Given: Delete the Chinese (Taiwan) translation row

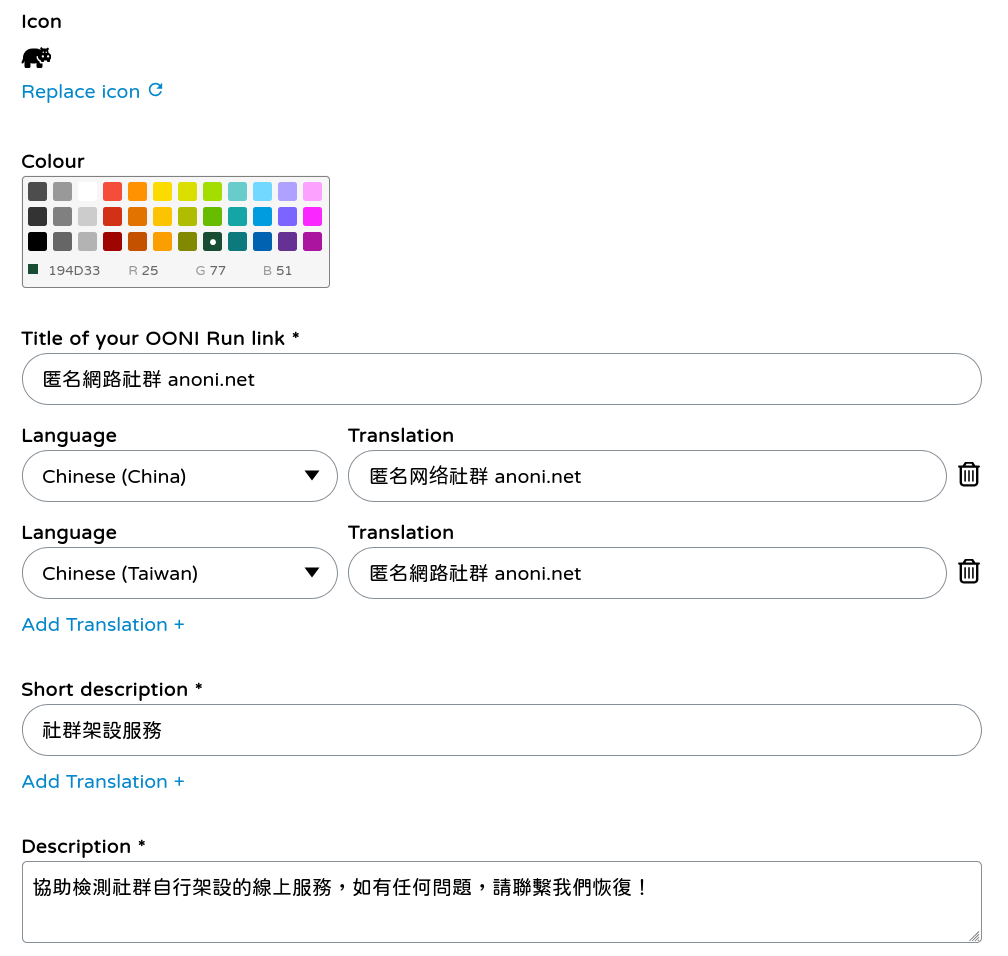Looking at the screenshot, I should [968, 572].
